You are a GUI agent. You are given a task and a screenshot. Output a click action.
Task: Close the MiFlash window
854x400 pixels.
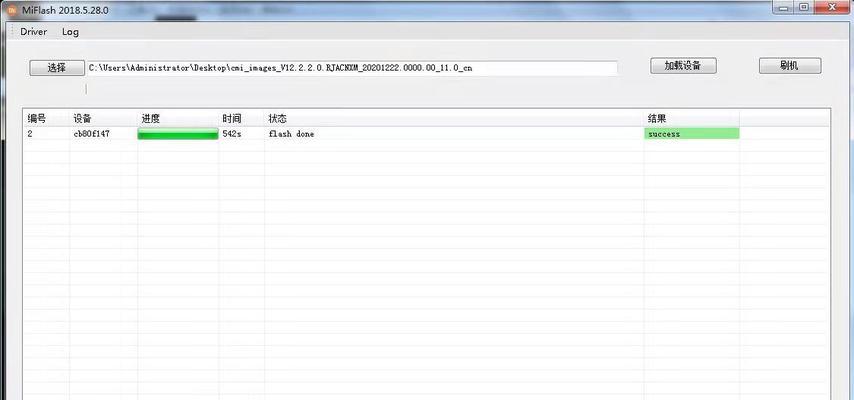(832, 6)
